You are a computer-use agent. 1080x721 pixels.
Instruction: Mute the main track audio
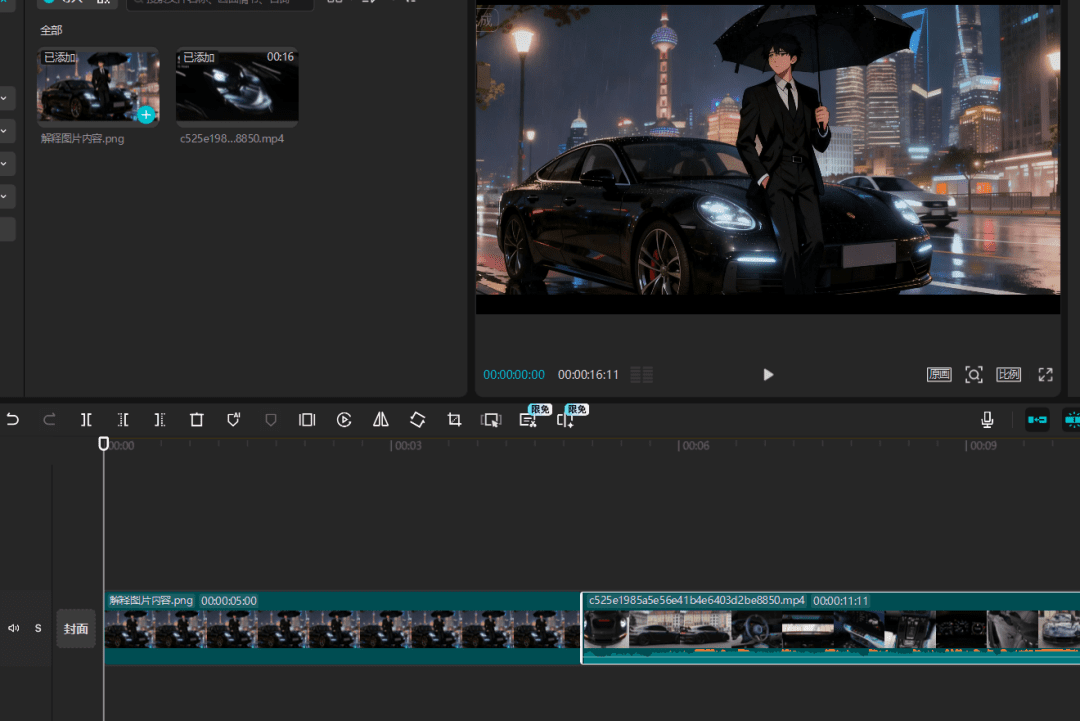pos(13,628)
